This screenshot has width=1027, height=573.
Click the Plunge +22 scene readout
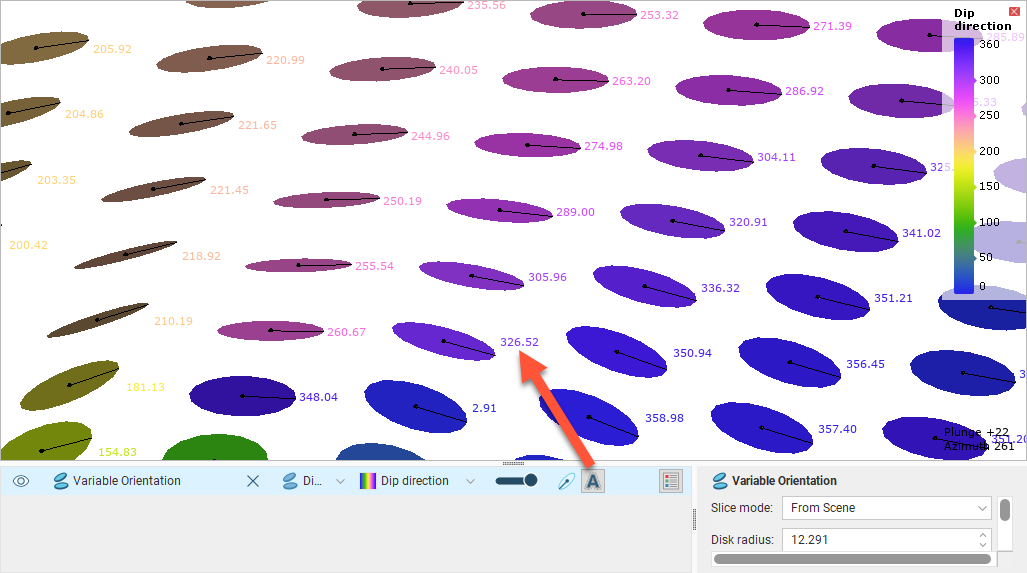coord(977,432)
